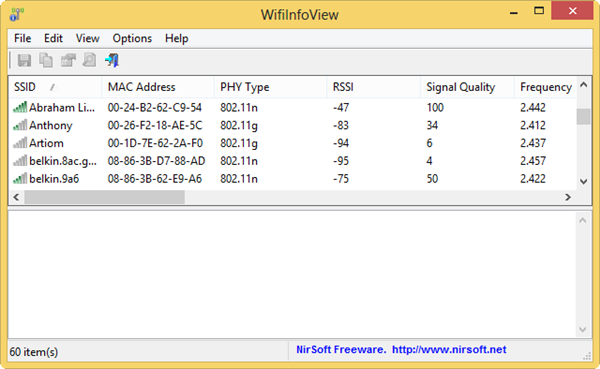
Task: Sort by MAC Address column header
Action: click(x=158, y=87)
